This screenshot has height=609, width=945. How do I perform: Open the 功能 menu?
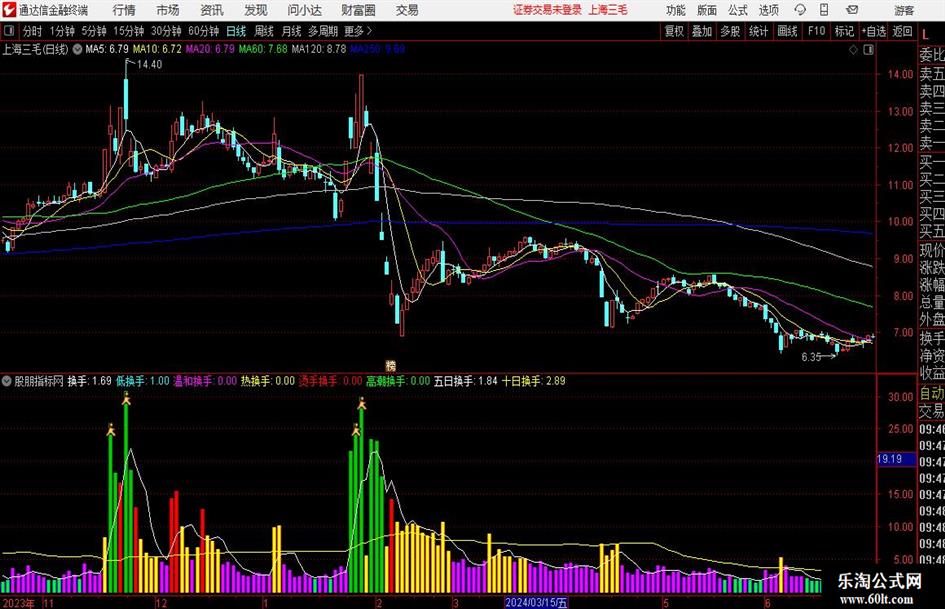pos(676,10)
